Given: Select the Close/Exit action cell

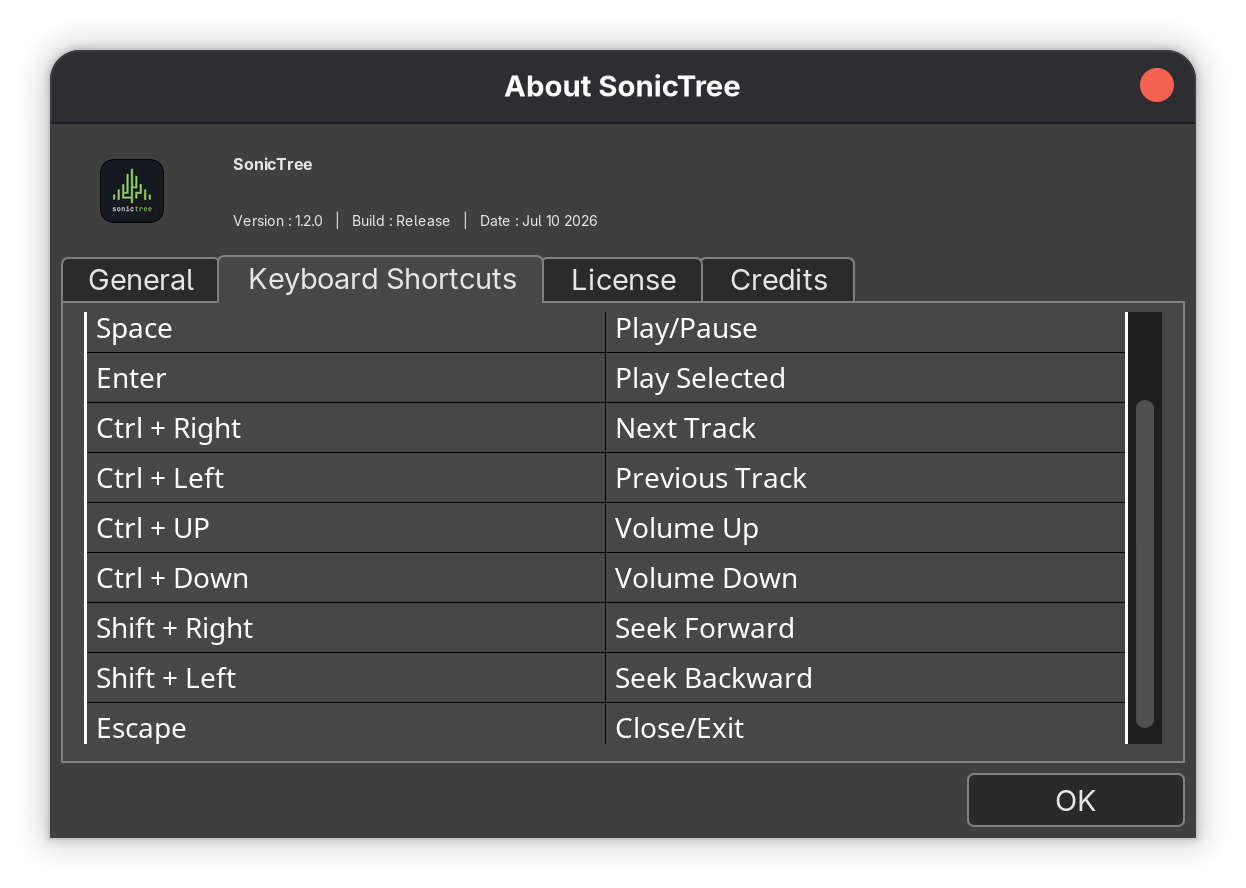Looking at the screenshot, I should pyautogui.click(x=866, y=724).
